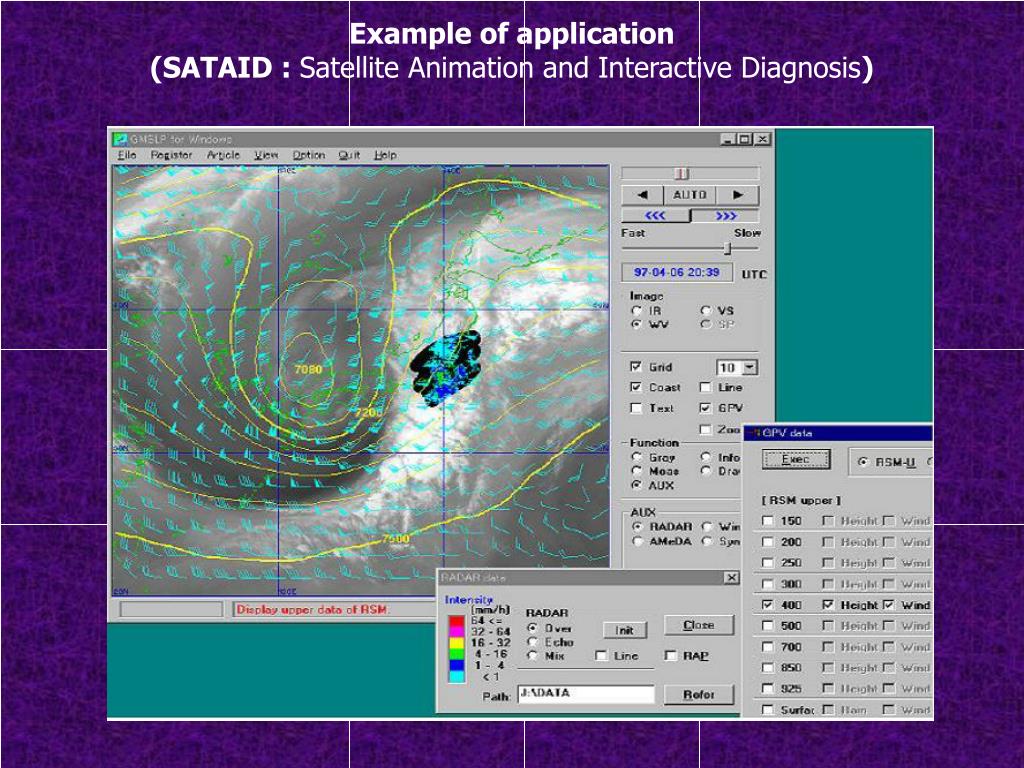Select the RADAR option in AUX group

(x=637, y=526)
